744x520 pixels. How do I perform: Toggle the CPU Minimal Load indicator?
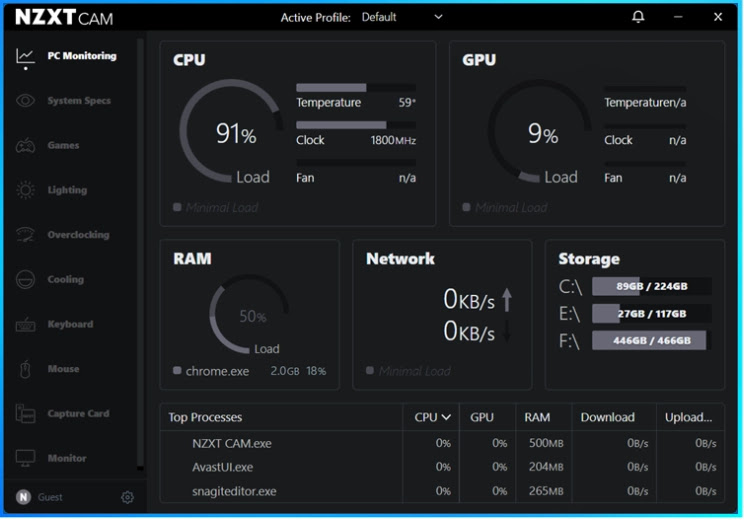point(177,207)
